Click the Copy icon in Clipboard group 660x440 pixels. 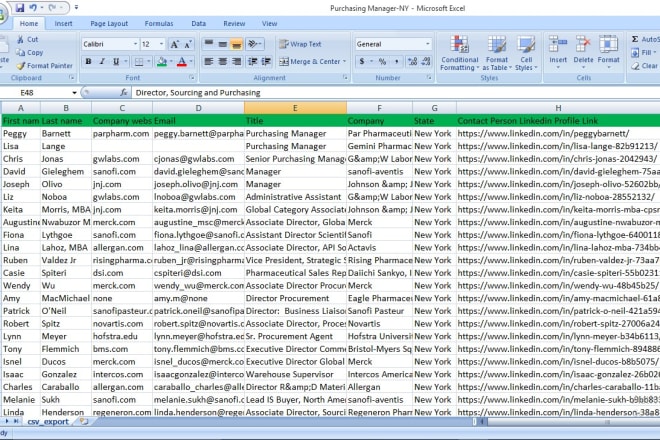pos(20,52)
